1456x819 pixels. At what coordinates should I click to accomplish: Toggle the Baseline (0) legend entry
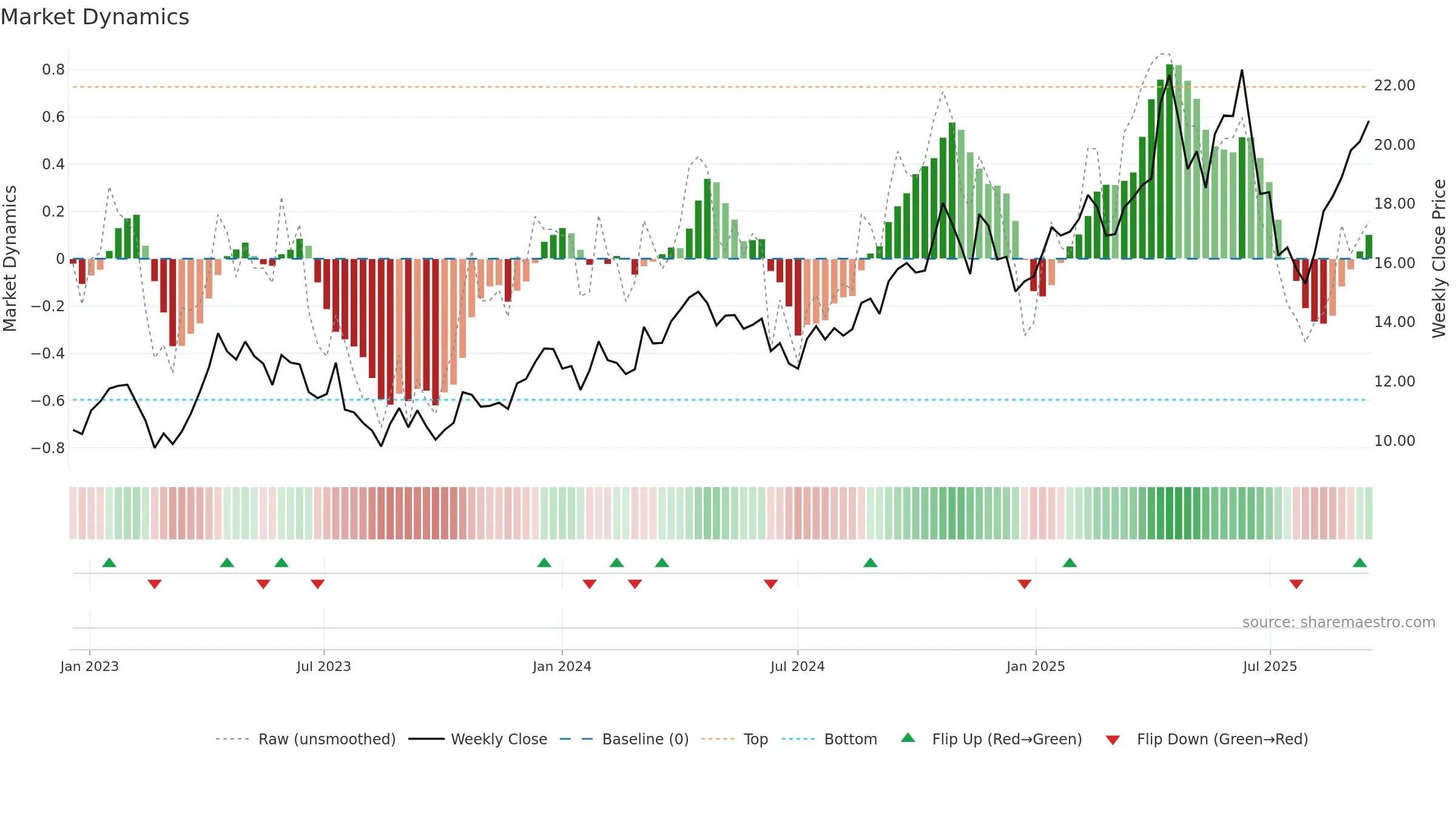[624, 739]
